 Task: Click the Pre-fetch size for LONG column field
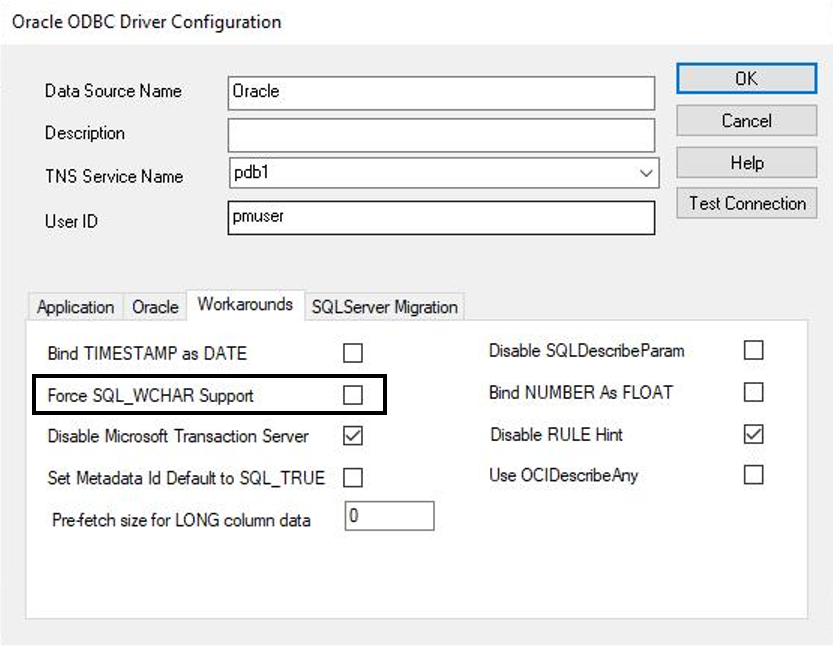click(x=389, y=516)
